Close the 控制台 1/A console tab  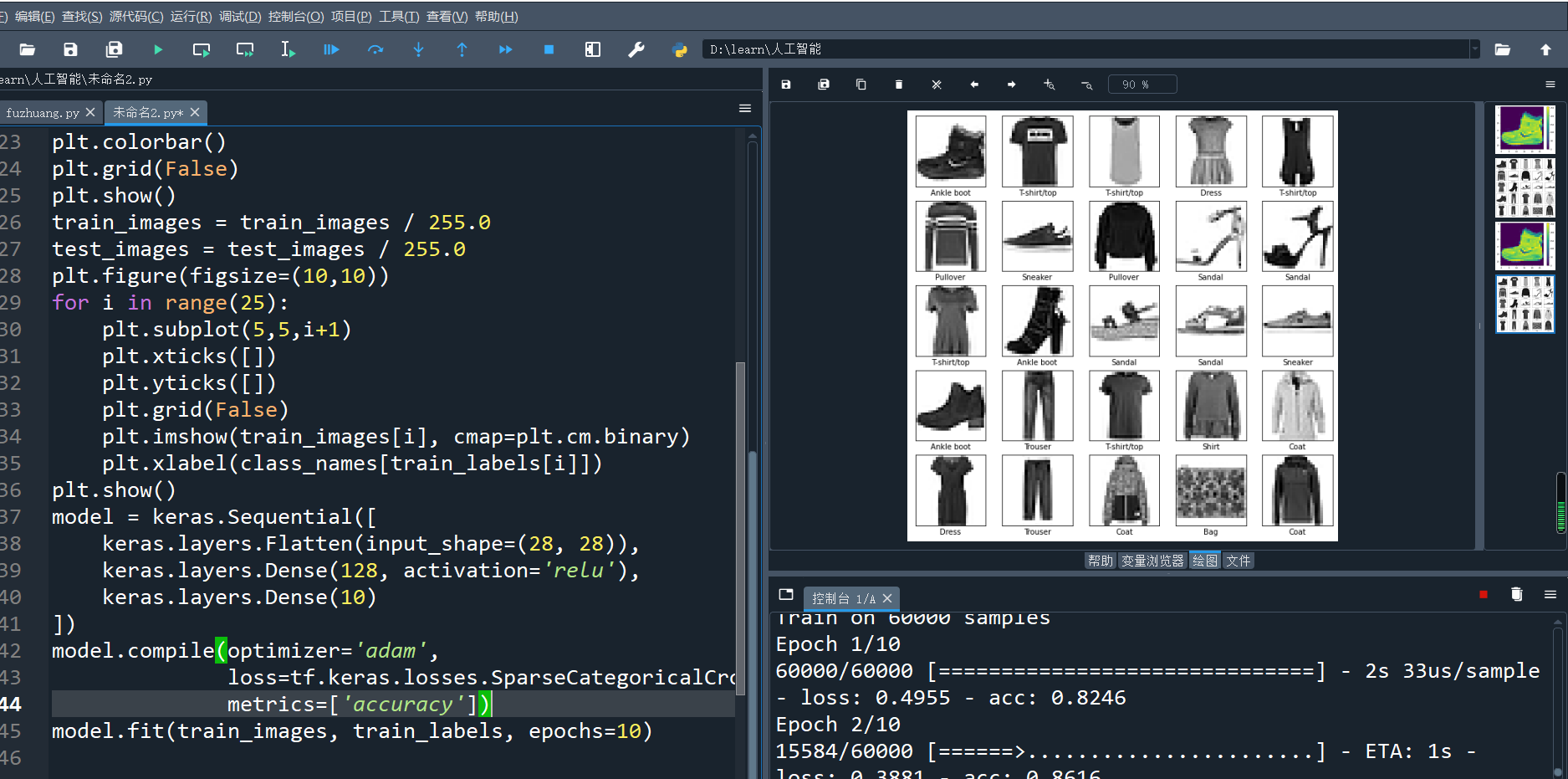point(887,598)
